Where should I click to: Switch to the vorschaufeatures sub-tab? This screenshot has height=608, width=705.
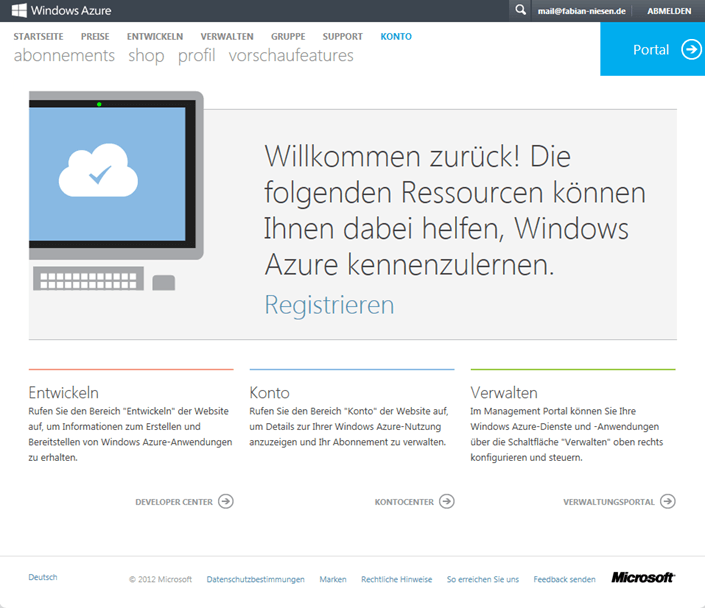[x=291, y=55]
